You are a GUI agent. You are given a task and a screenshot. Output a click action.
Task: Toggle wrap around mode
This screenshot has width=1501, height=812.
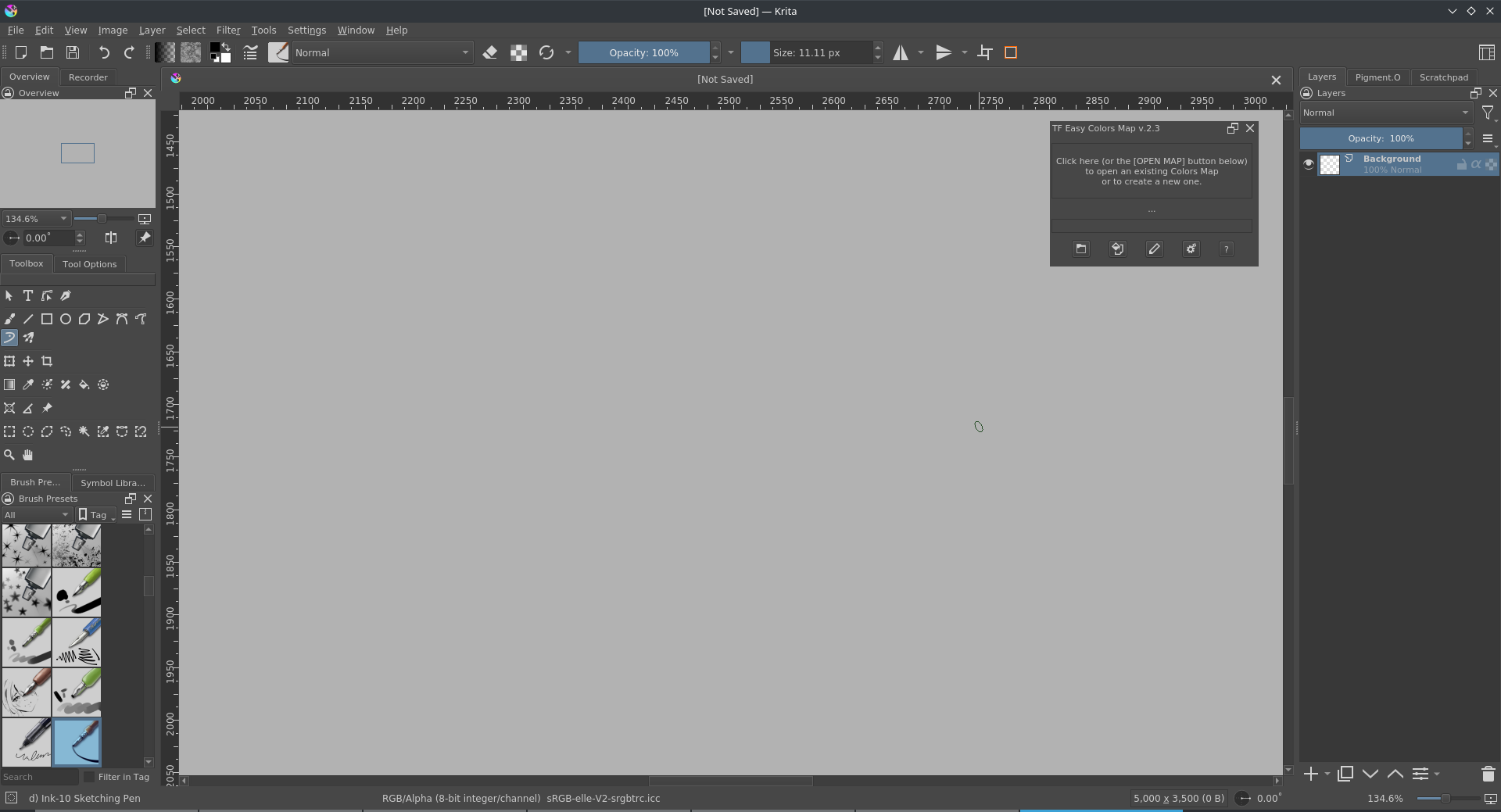pyautogui.click(x=985, y=52)
